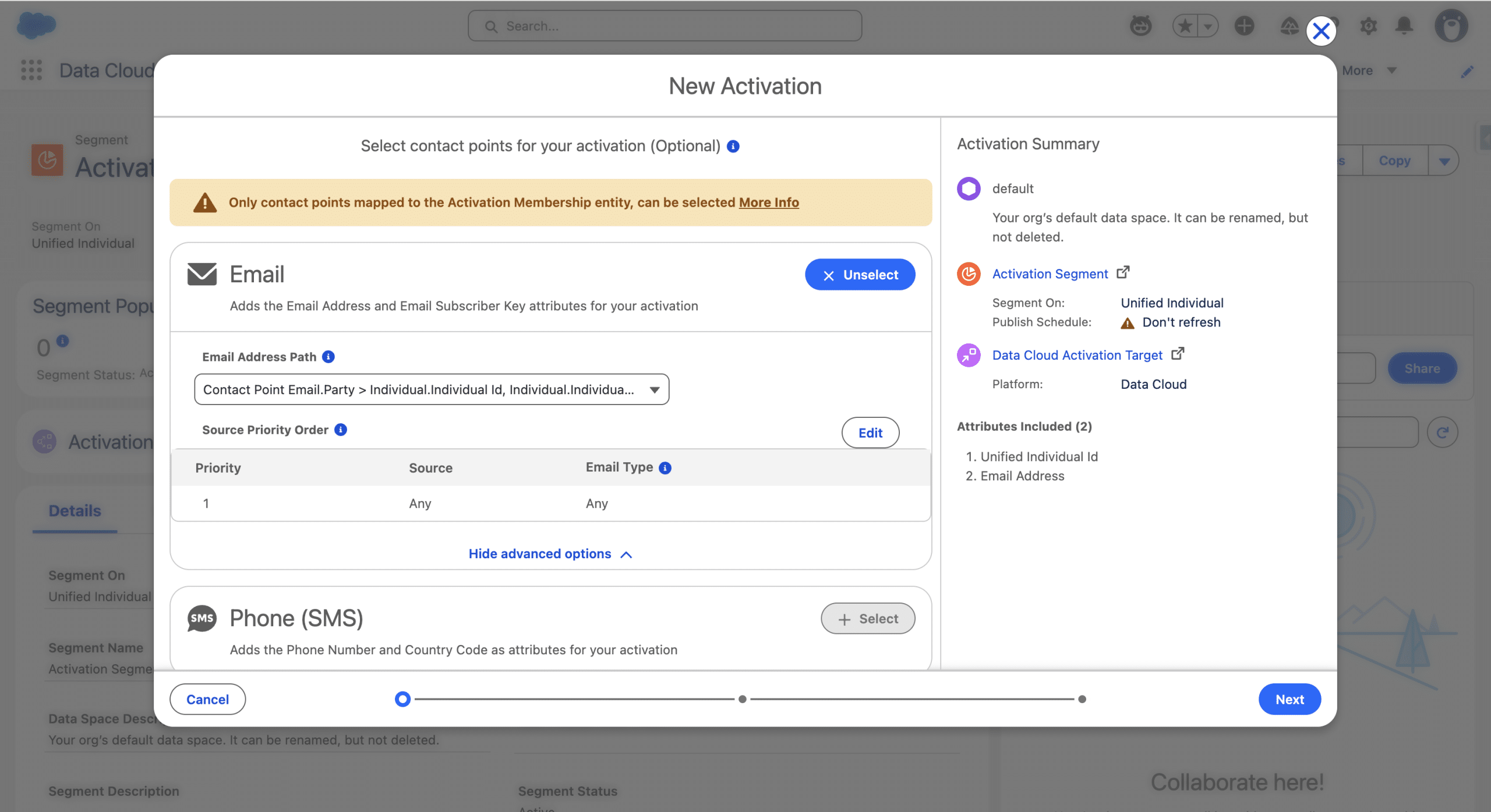Screen dimensions: 1491x812
Task: Unselect the Email contact point
Action: [860, 275]
